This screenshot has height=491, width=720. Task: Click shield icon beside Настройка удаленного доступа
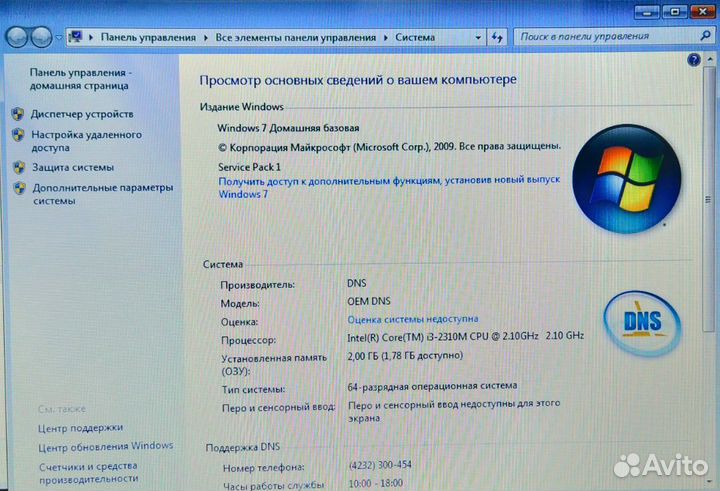pos(18,135)
